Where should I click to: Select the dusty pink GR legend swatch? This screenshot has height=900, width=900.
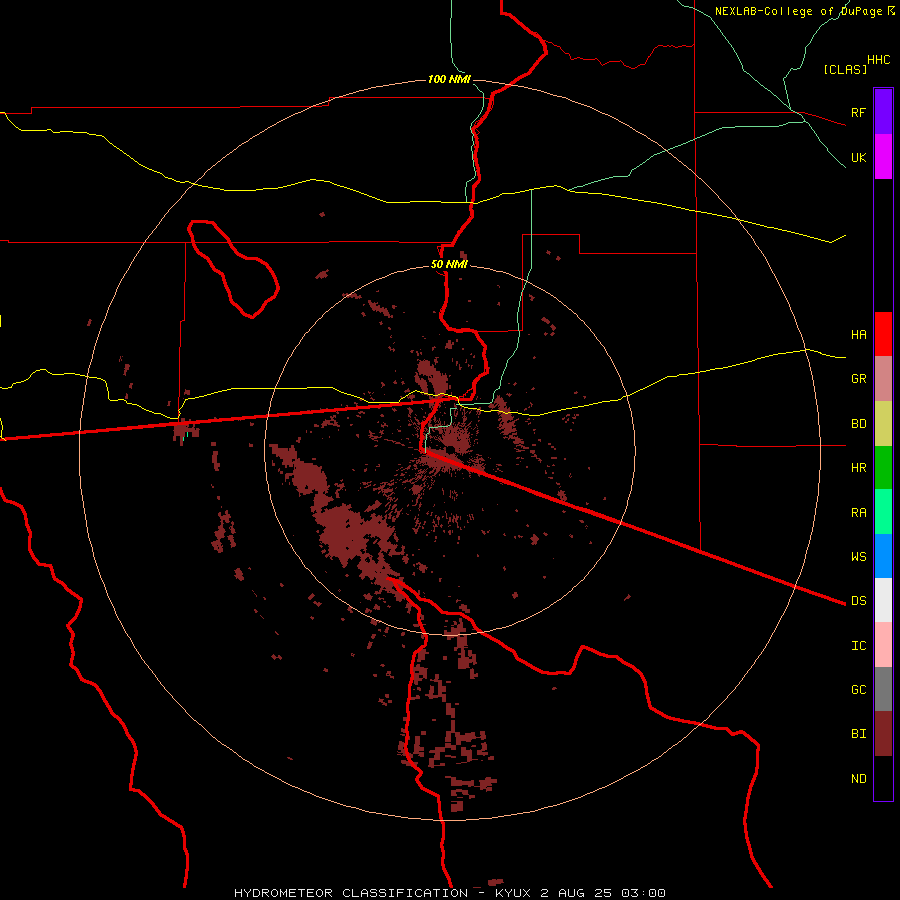click(883, 378)
